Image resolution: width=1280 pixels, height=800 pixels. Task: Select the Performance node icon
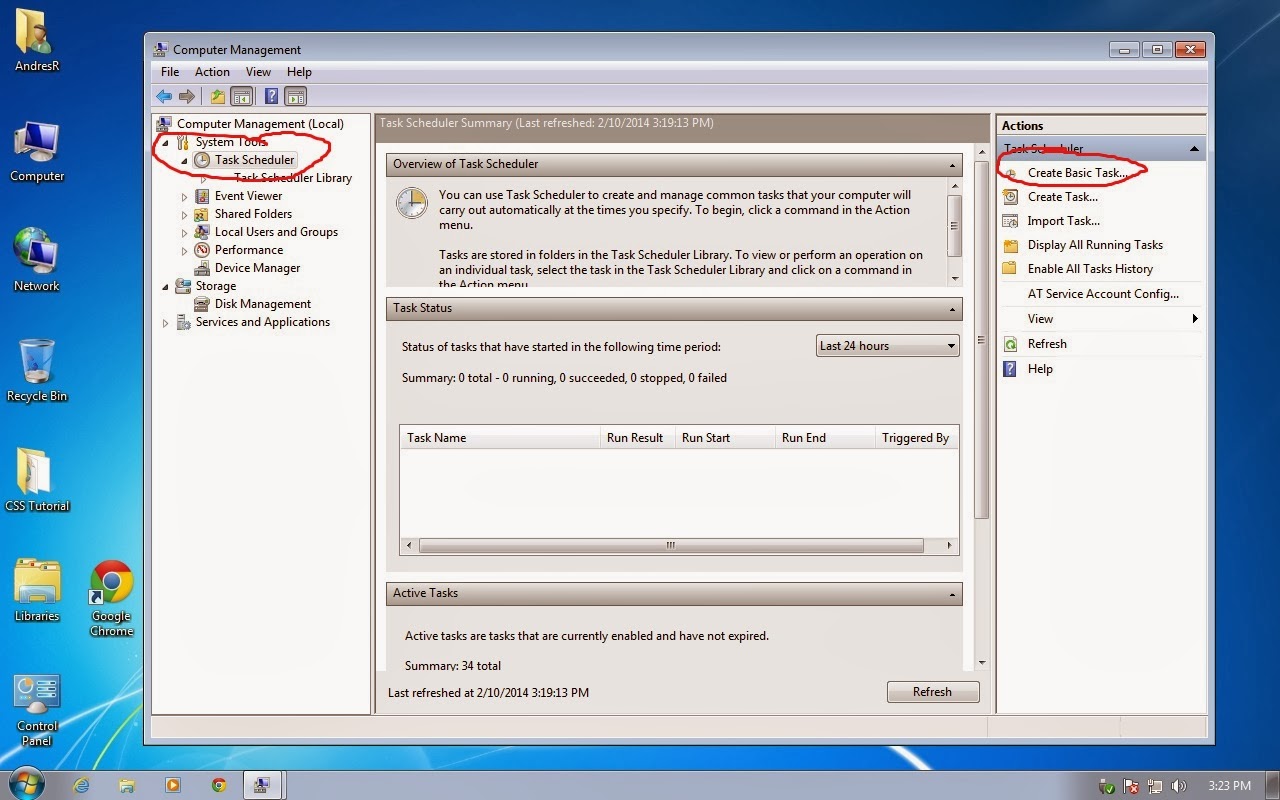pos(202,250)
